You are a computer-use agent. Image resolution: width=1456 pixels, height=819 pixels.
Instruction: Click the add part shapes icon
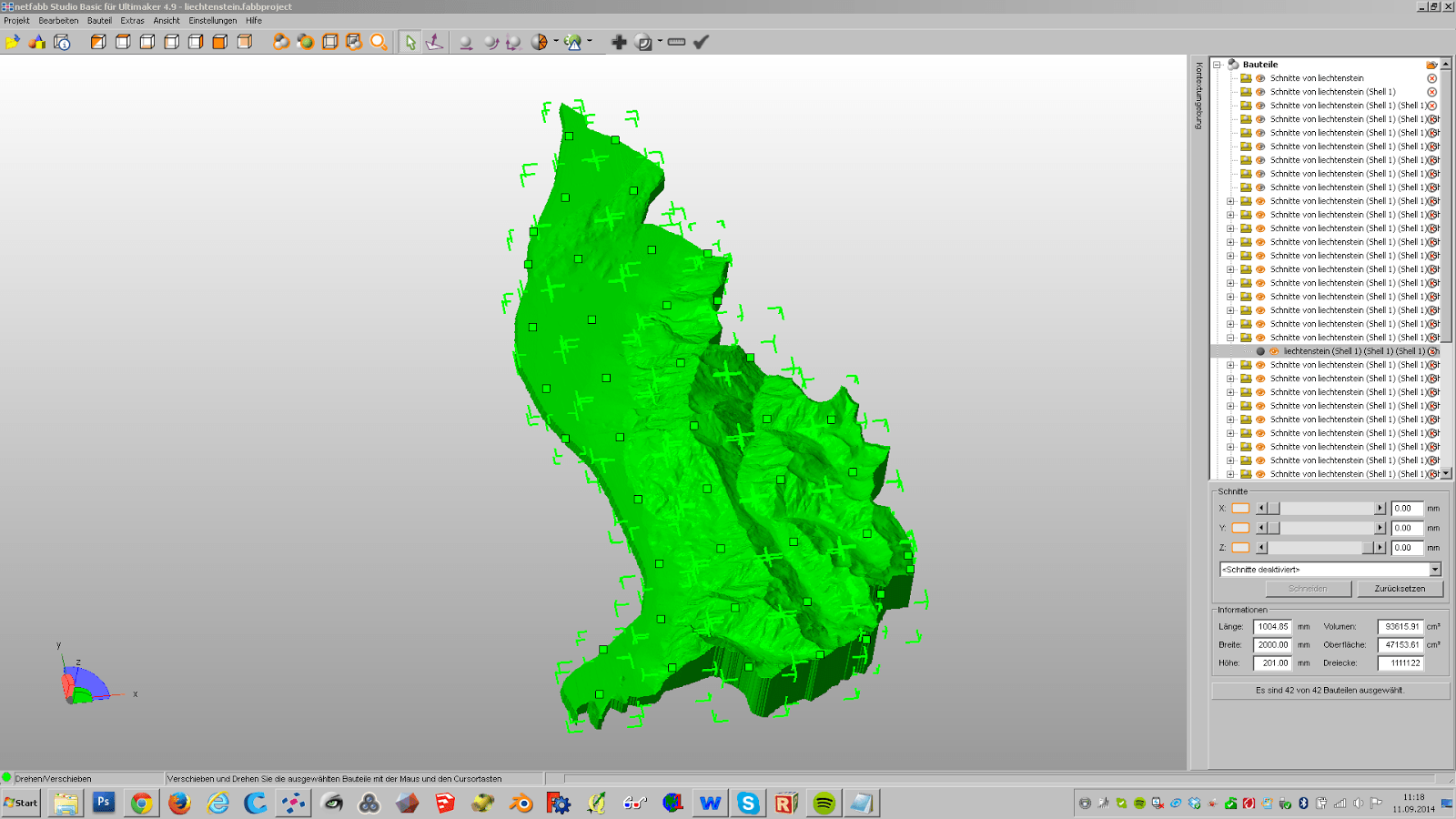(x=37, y=42)
